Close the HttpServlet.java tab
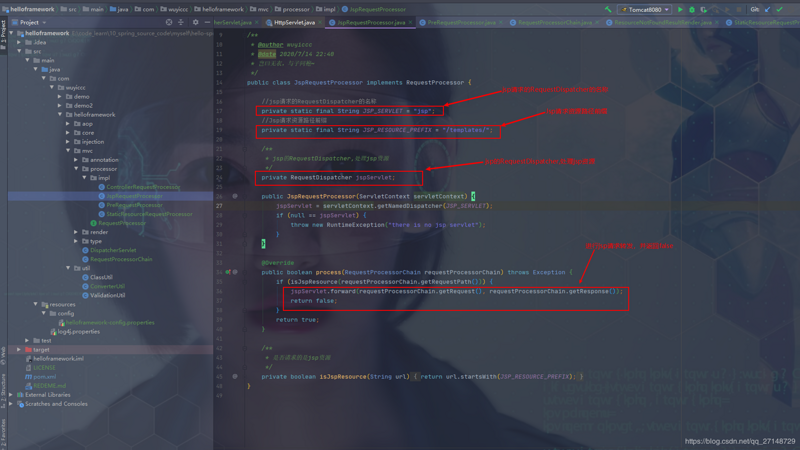Screen dimensions: 800x450 point(320,22)
